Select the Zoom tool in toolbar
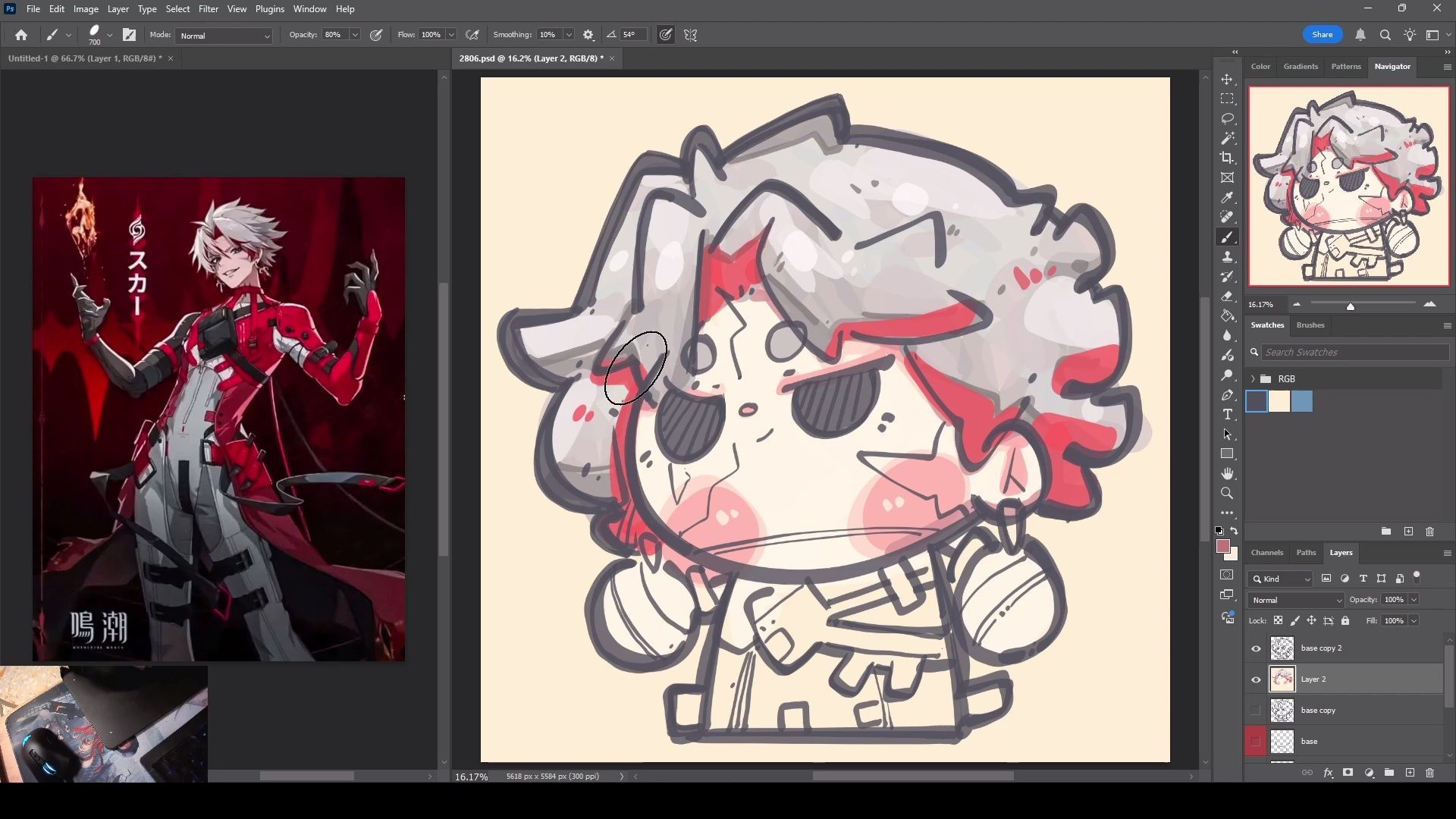1456x819 pixels. 1227,494
